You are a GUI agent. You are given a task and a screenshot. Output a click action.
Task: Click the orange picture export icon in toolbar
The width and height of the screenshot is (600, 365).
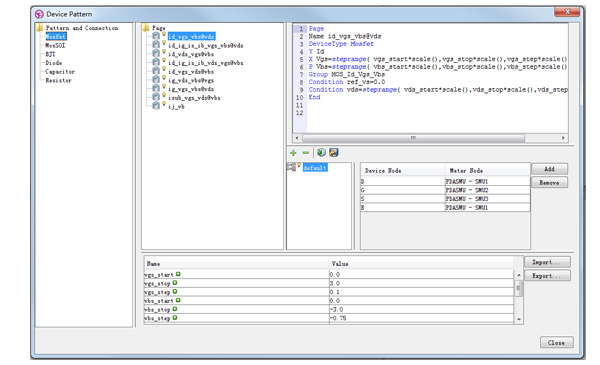(334, 153)
